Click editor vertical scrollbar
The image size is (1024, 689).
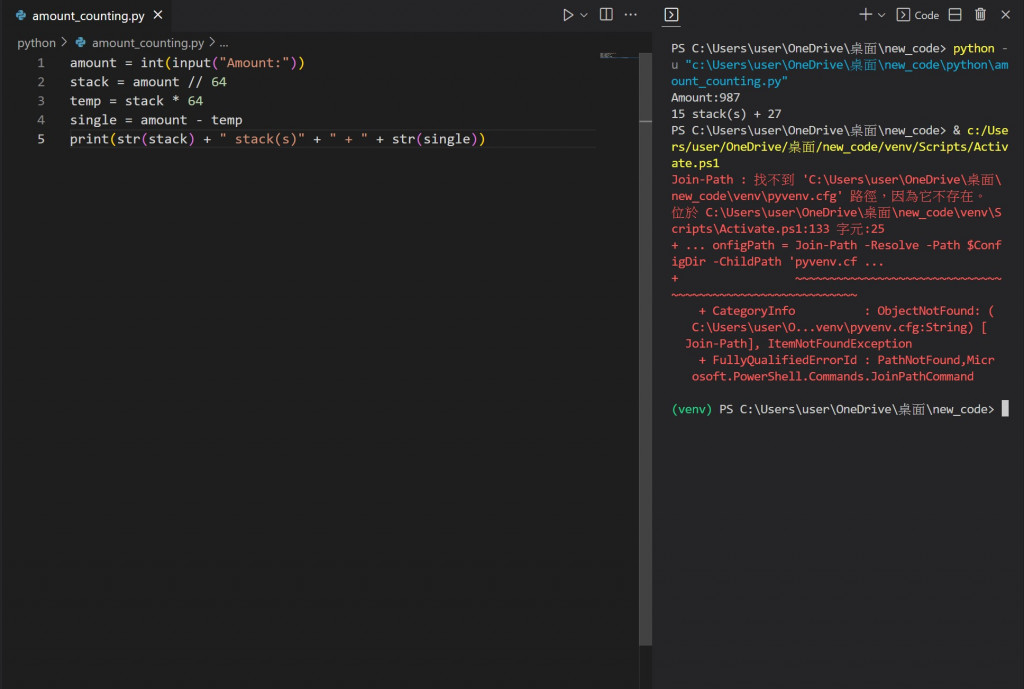645,349
